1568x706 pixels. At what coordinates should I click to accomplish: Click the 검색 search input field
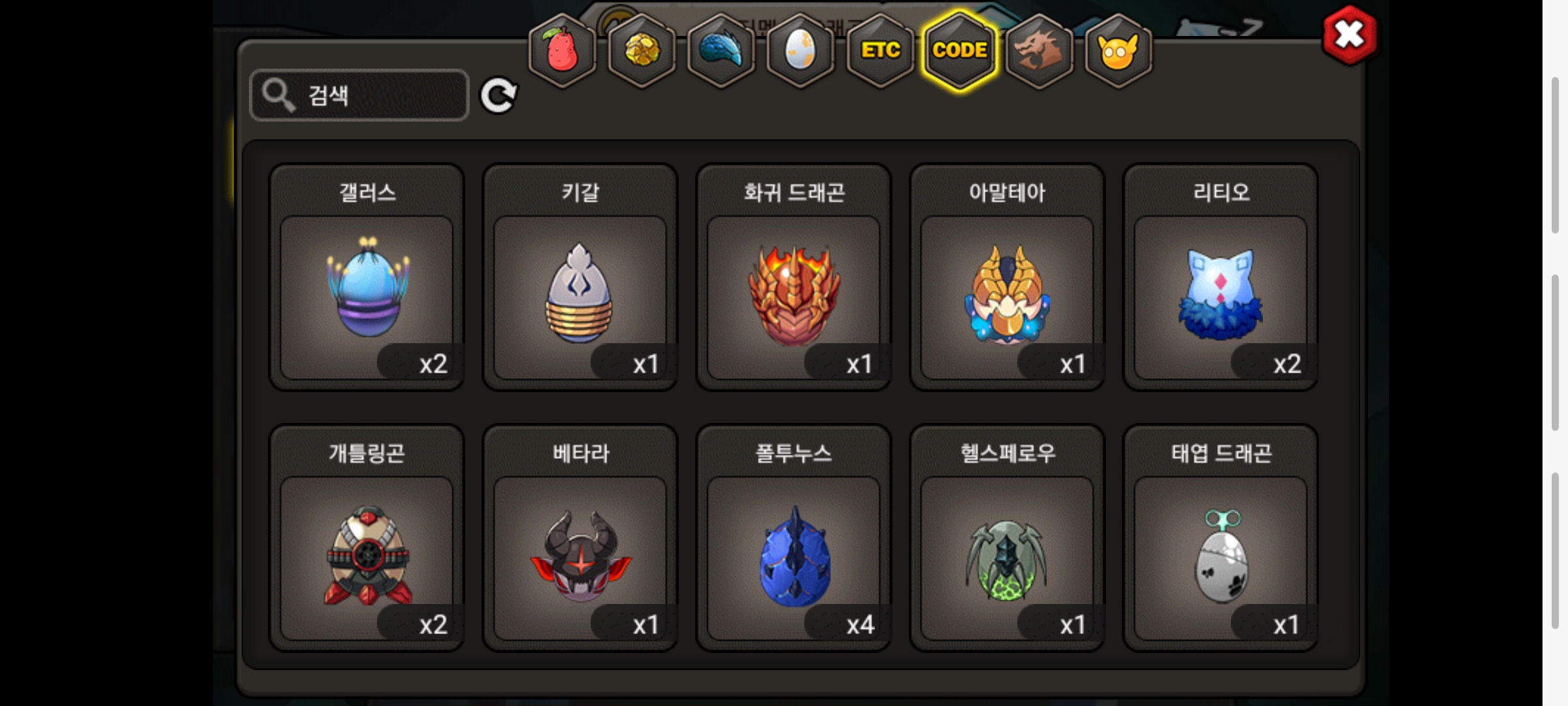pos(359,95)
